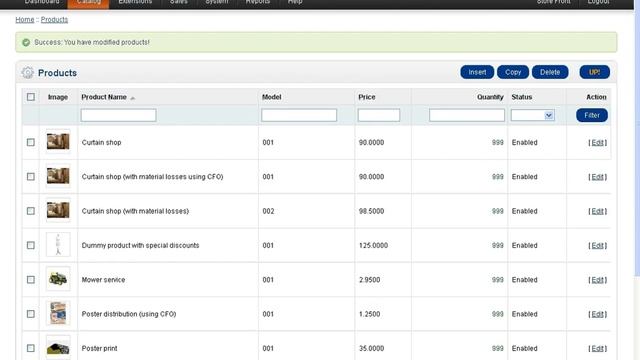Click the Insert button
The image size is (640, 360).
pyautogui.click(x=477, y=72)
